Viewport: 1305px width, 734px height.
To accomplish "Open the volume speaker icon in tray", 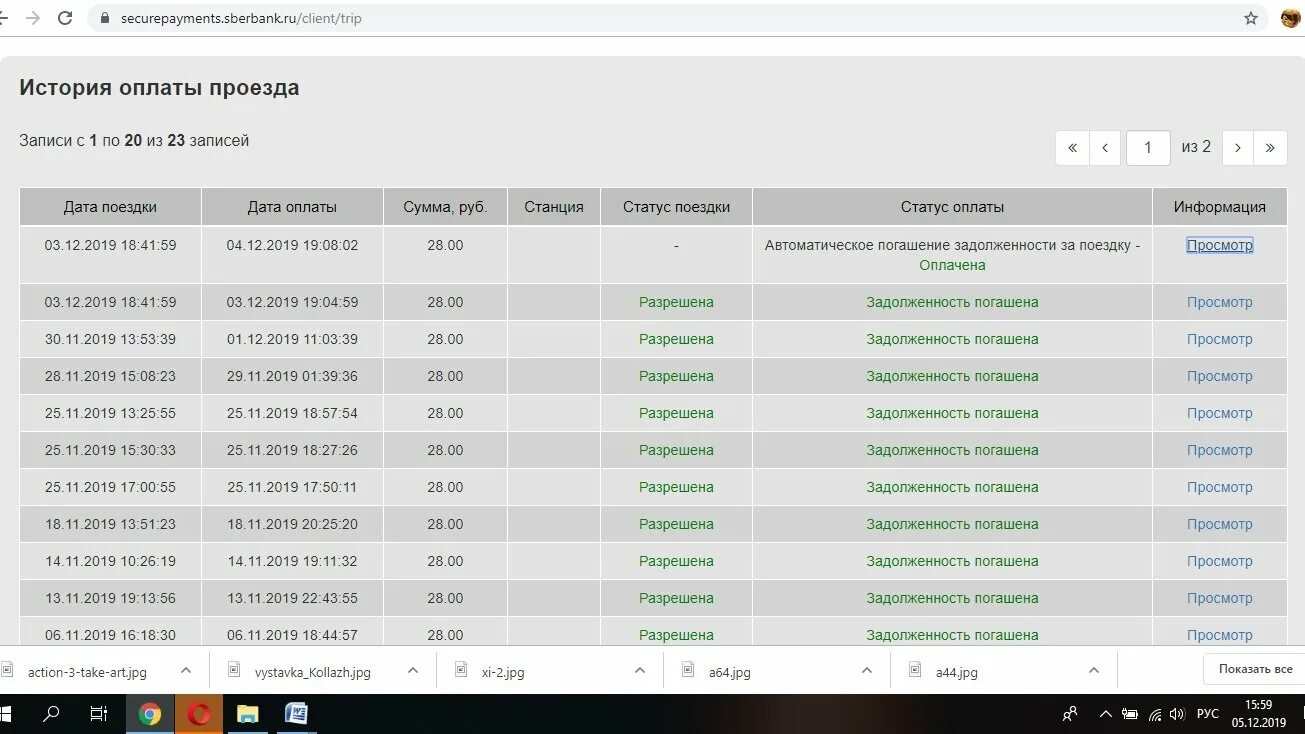I will pyautogui.click(x=1178, y=714).
